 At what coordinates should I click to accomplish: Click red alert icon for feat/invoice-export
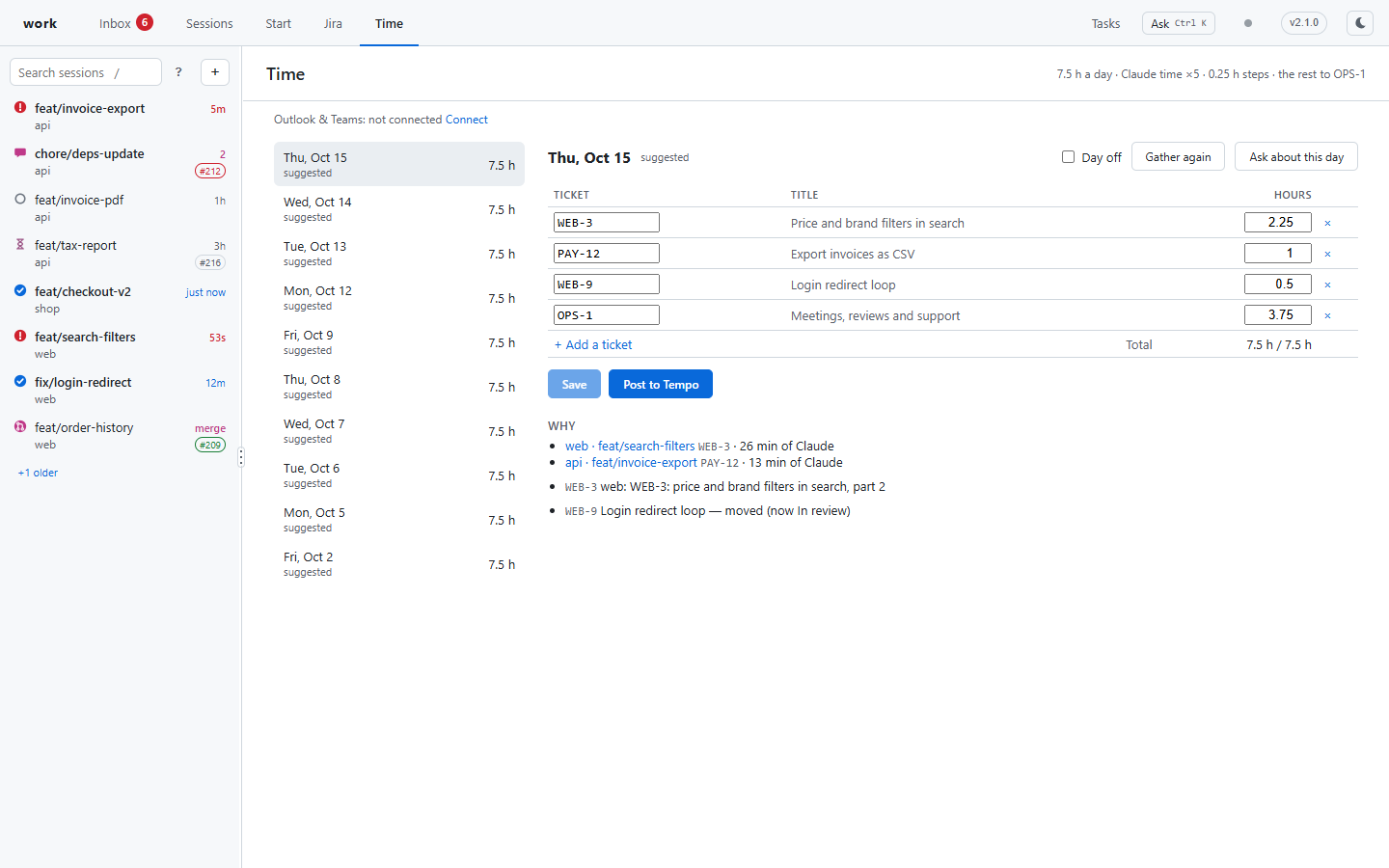coord(20,108)
